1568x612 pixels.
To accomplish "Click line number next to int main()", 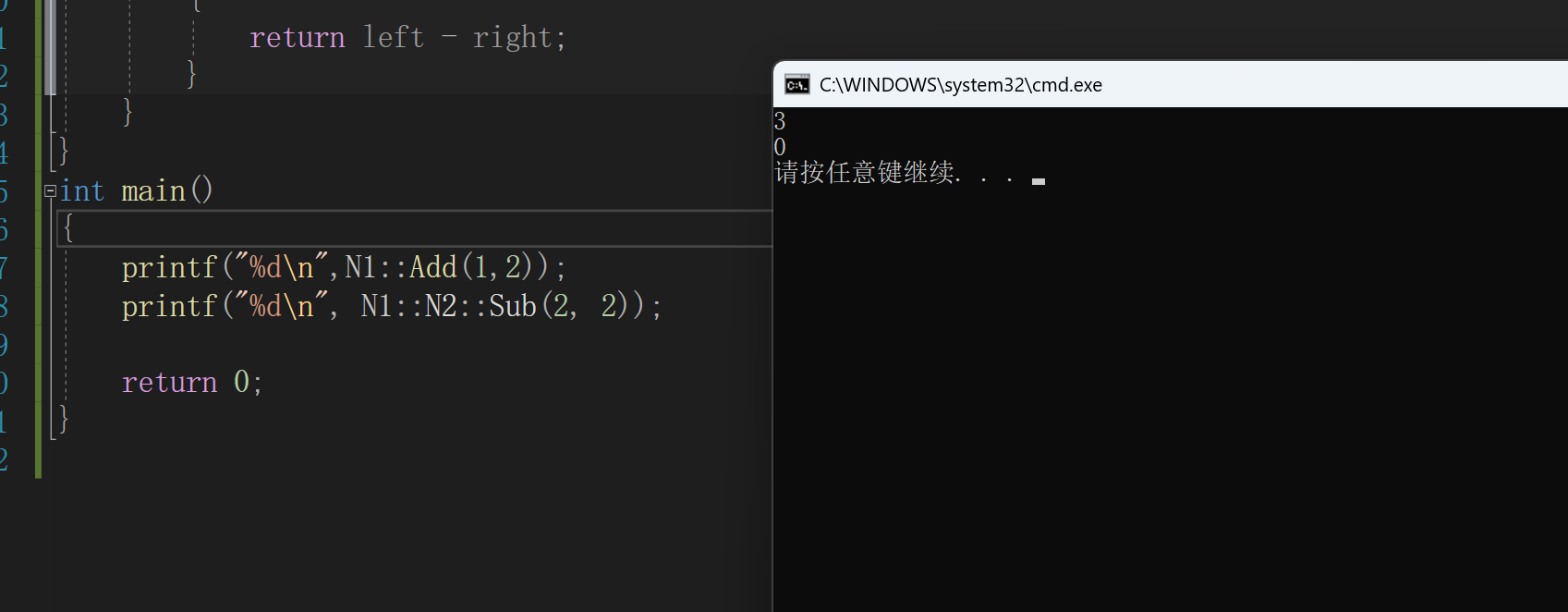I will coord(5,190).
